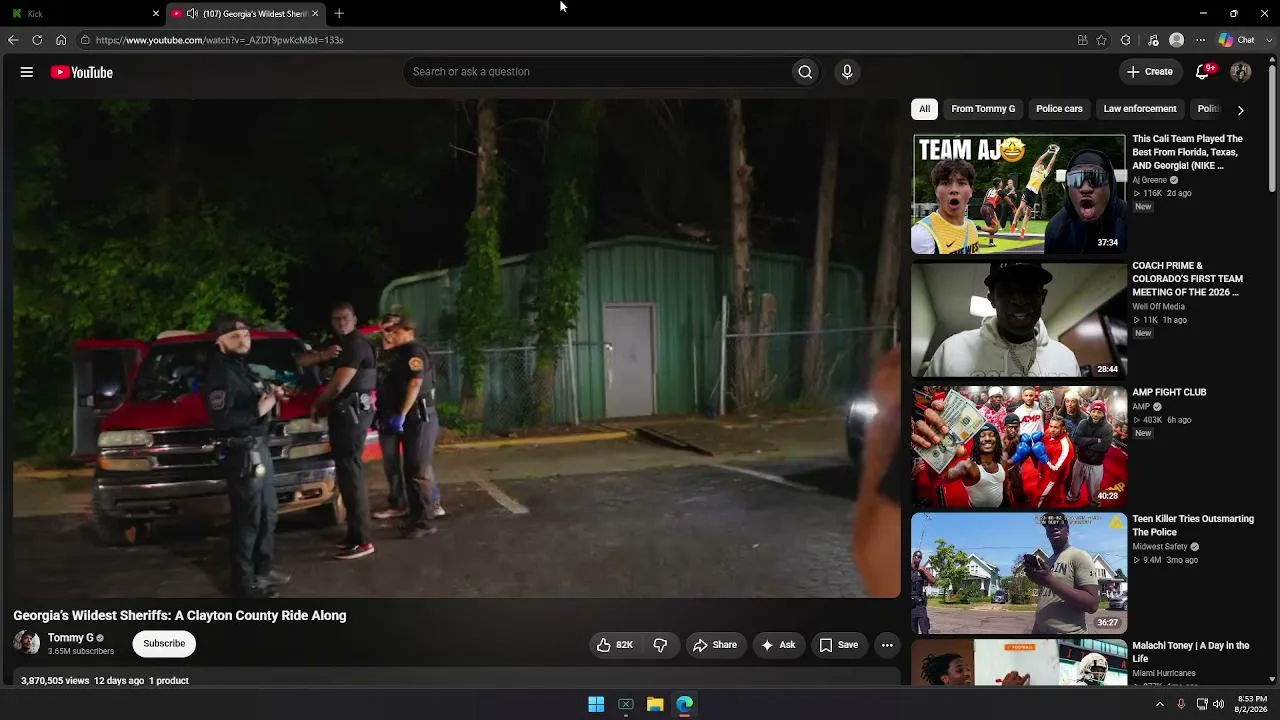Open the Windows Start menu

(596, 704)
